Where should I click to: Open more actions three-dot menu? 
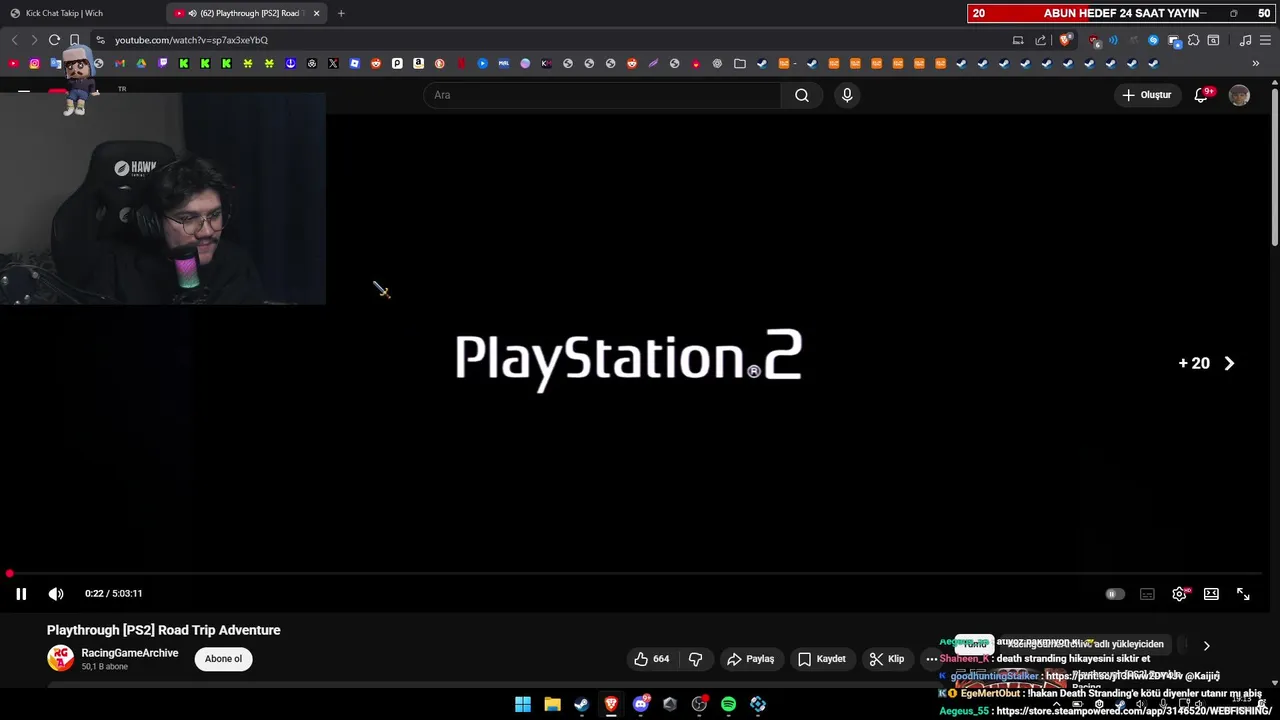(931, 659)
